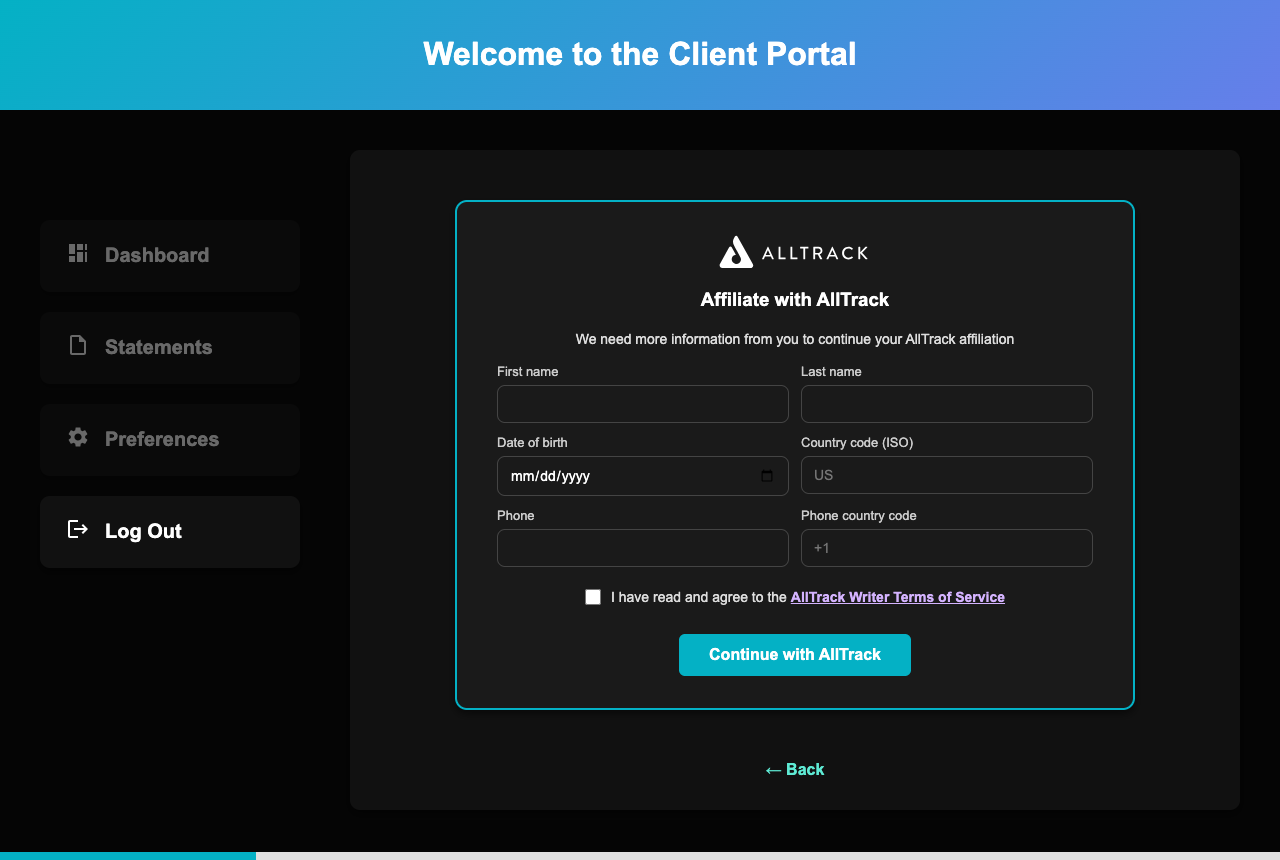The height and width of the screenshot is (860, 1280).
Task: Click the Log Out arrow icon
Action: pos(78,529)
